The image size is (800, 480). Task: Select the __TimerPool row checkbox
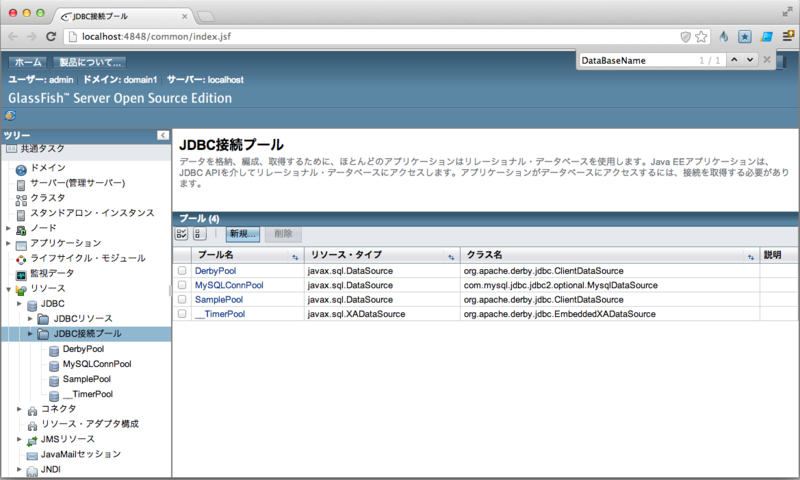182,314
